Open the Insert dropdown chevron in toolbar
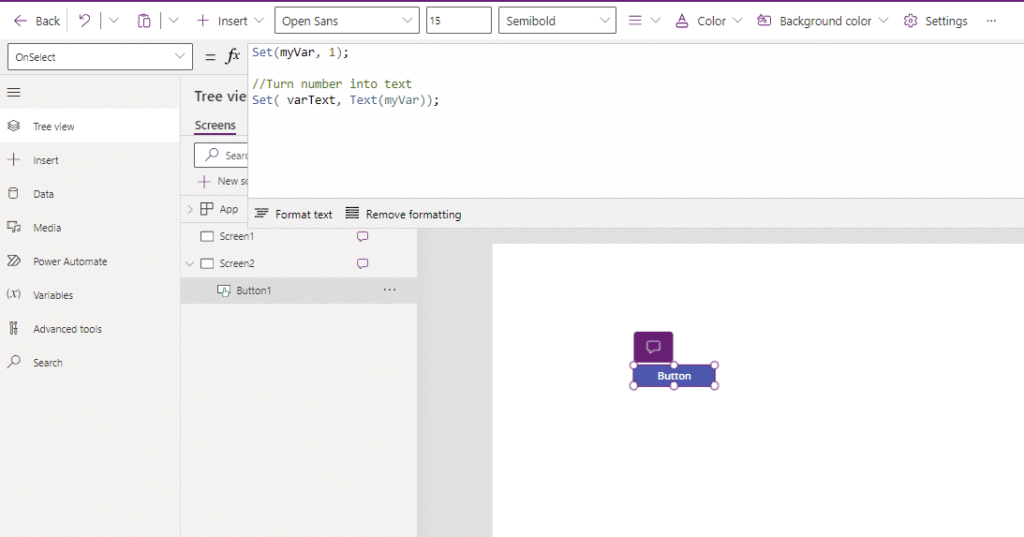 259,21
